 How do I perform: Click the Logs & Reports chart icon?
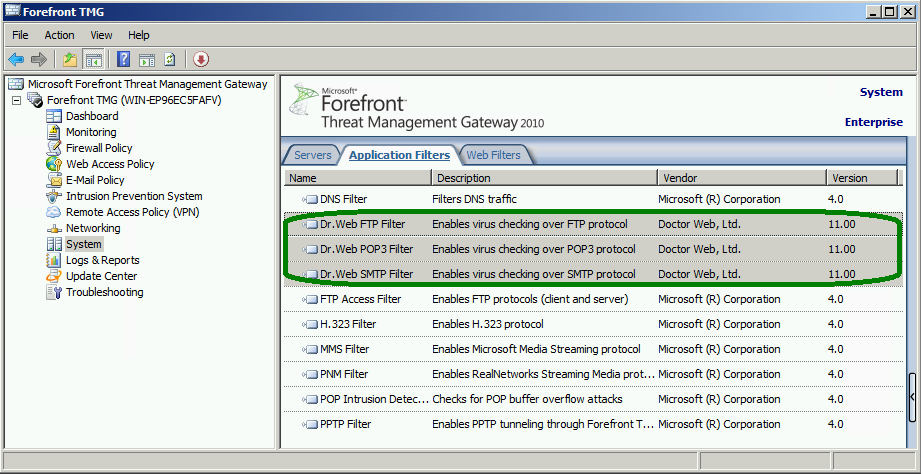[54, 260]
